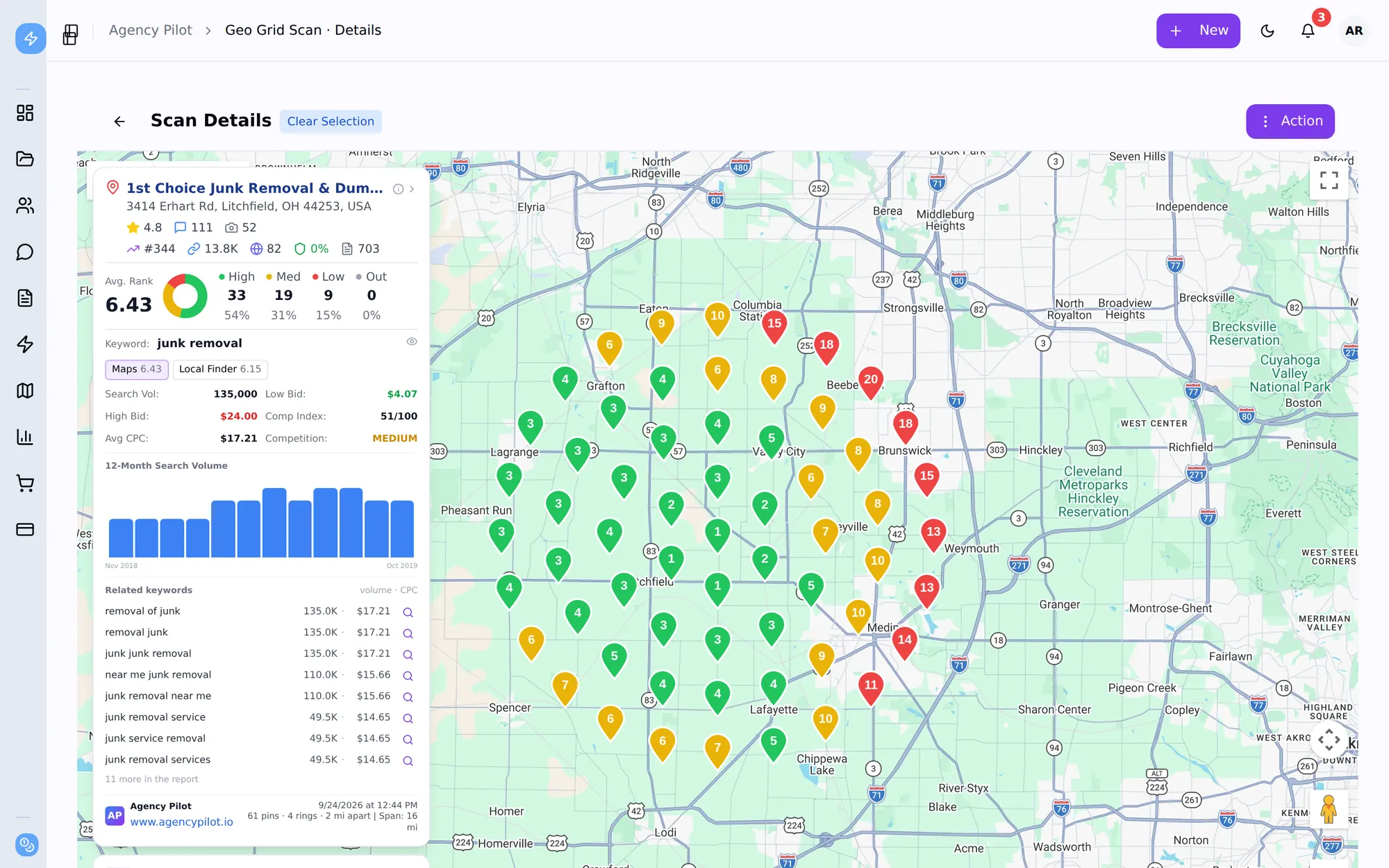Open the document icon in sidebar
The height and width of the screenshot is (868, 1389).
click(25, 298)
